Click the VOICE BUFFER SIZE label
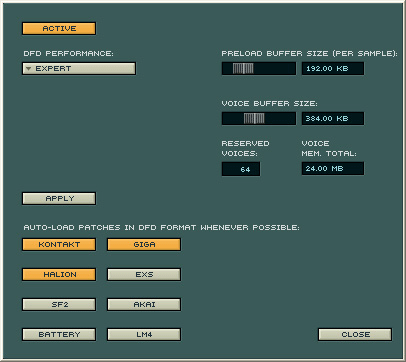The image size is (406, 362). click(269, 103)
